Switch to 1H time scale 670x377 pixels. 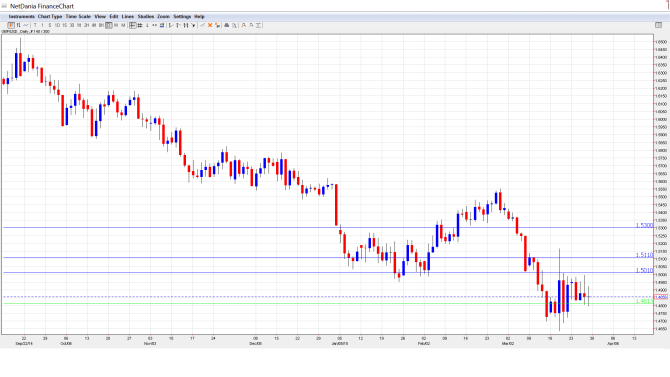tap(79, 26)
